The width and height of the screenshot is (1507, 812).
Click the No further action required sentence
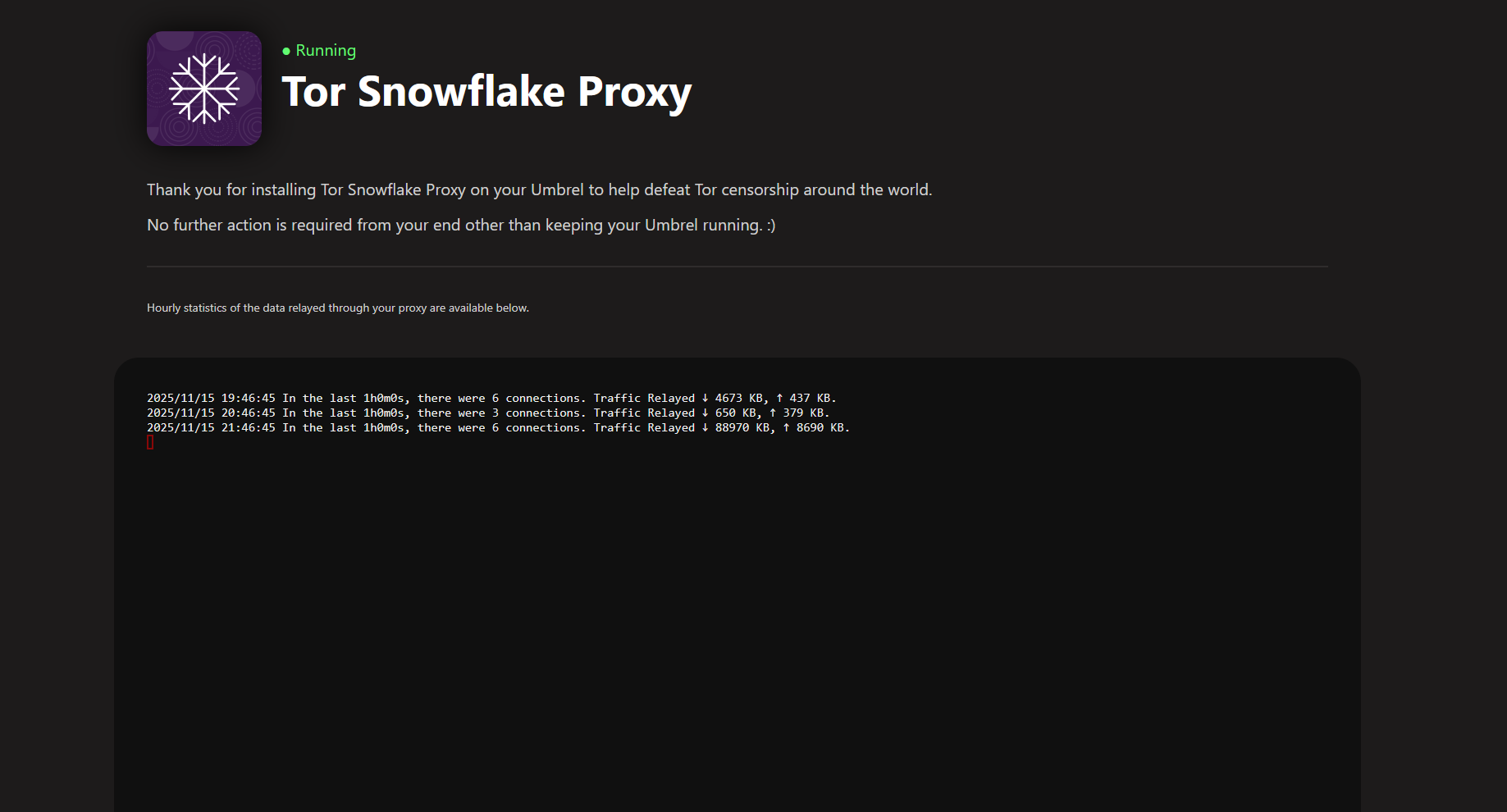[460, 225]
